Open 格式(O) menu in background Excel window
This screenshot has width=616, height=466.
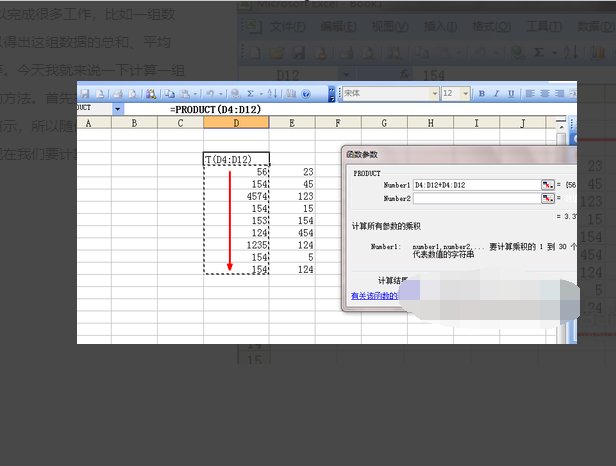491,27
